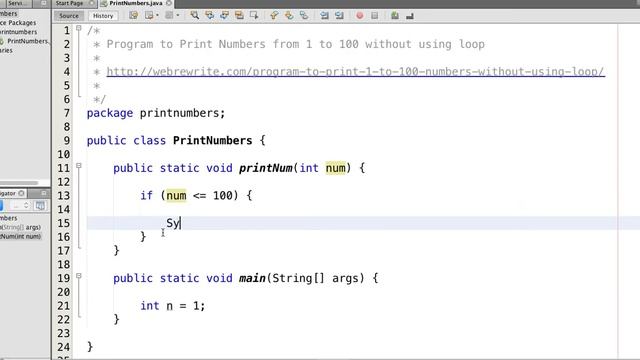This screenshot has height=360, width=640.
Task: Click highlighted 'num' in if condition
Action: pos(176,196)
